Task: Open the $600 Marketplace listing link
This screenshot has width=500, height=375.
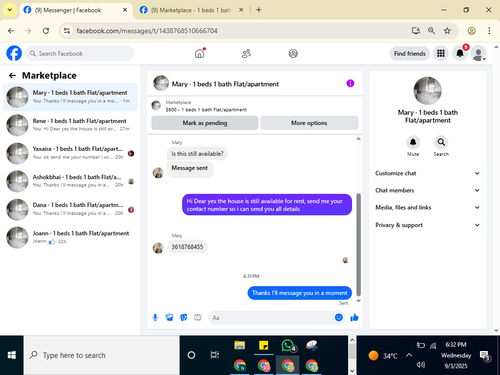Action: point(206,110)
